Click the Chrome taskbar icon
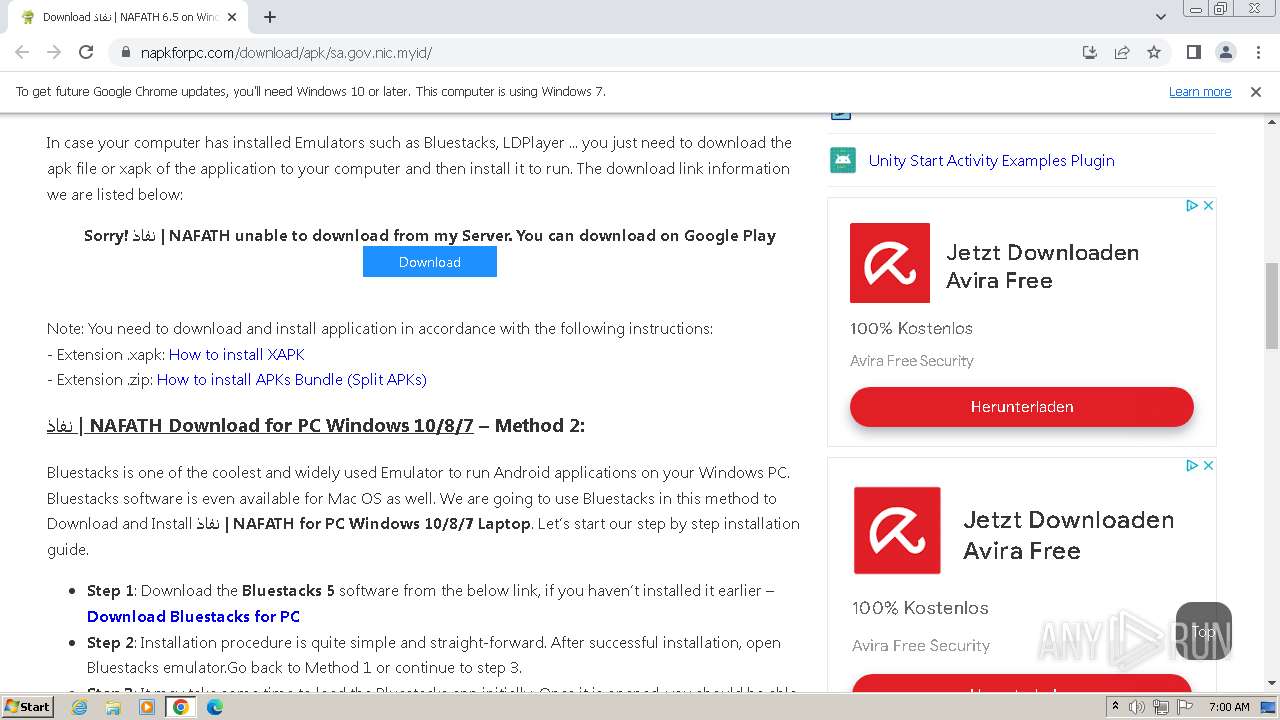Image resolution: width=1280 pixels, height=720 pixels. click(x=181, y=707)
